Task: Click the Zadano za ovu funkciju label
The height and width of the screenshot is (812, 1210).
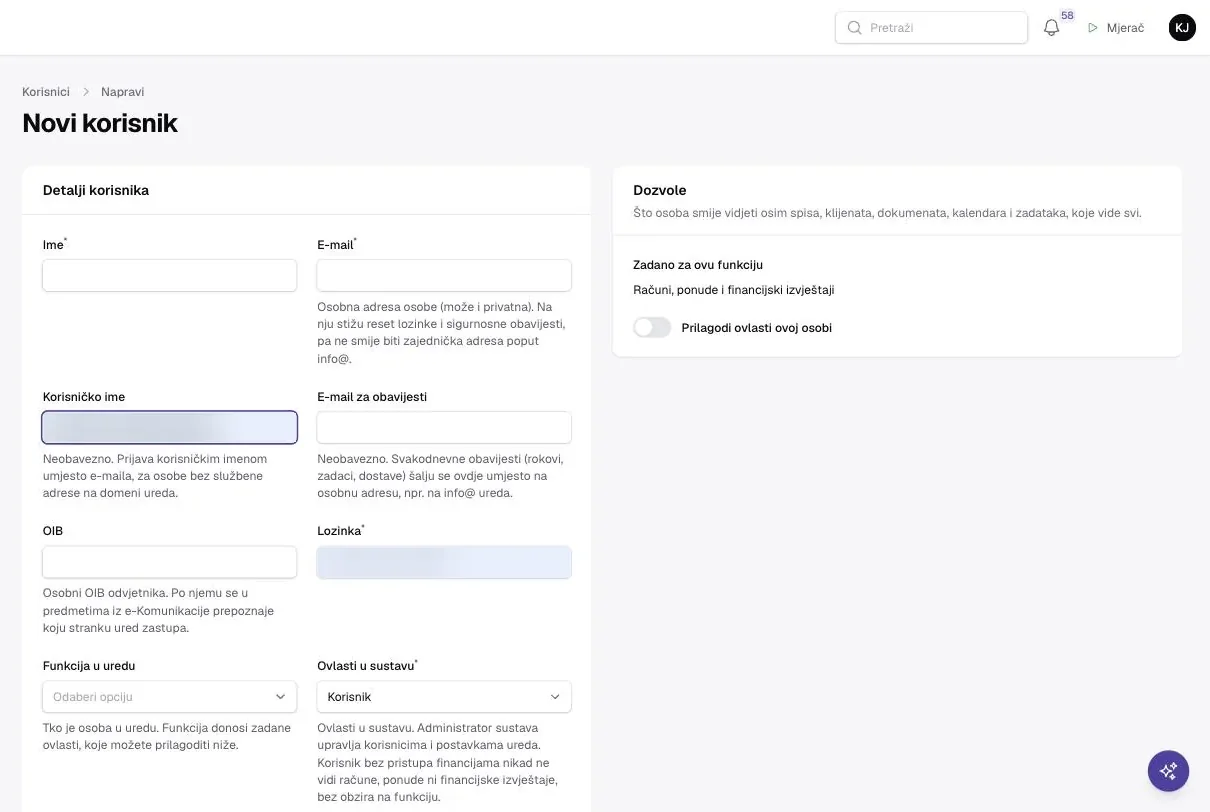Action: [x=698, y=265]
